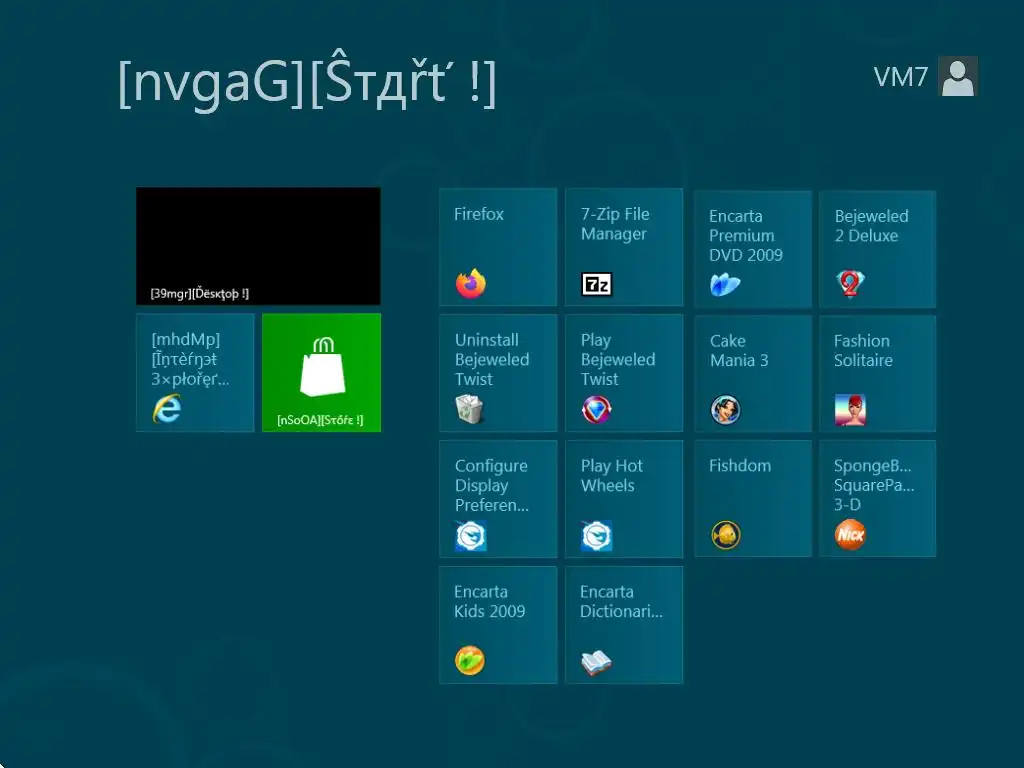Click the Internet Explorer tile's pseudo-localized label
This screenshot has height=768, width=1024.
pos(190,359)
